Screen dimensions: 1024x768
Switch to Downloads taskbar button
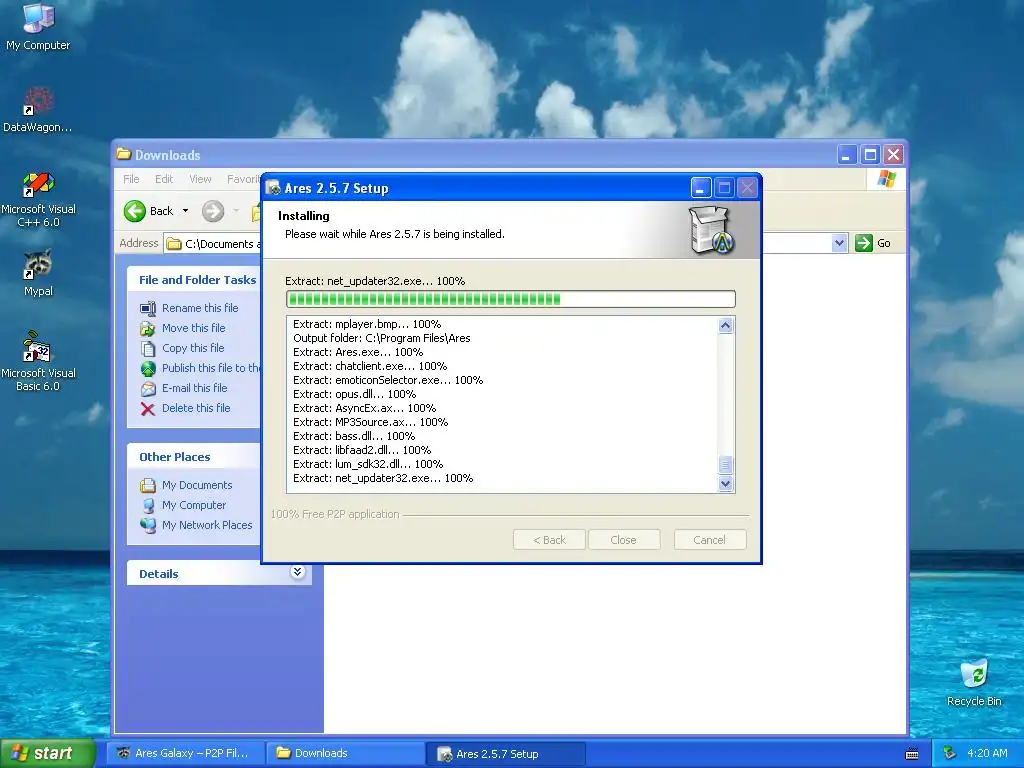pos(346,753)
